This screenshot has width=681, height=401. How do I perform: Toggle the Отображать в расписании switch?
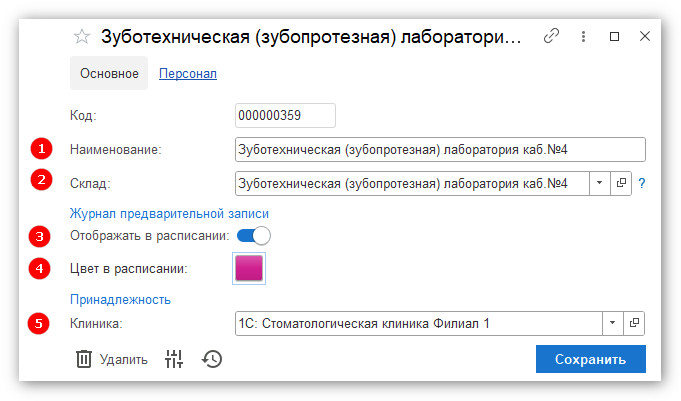pos(254,236)
